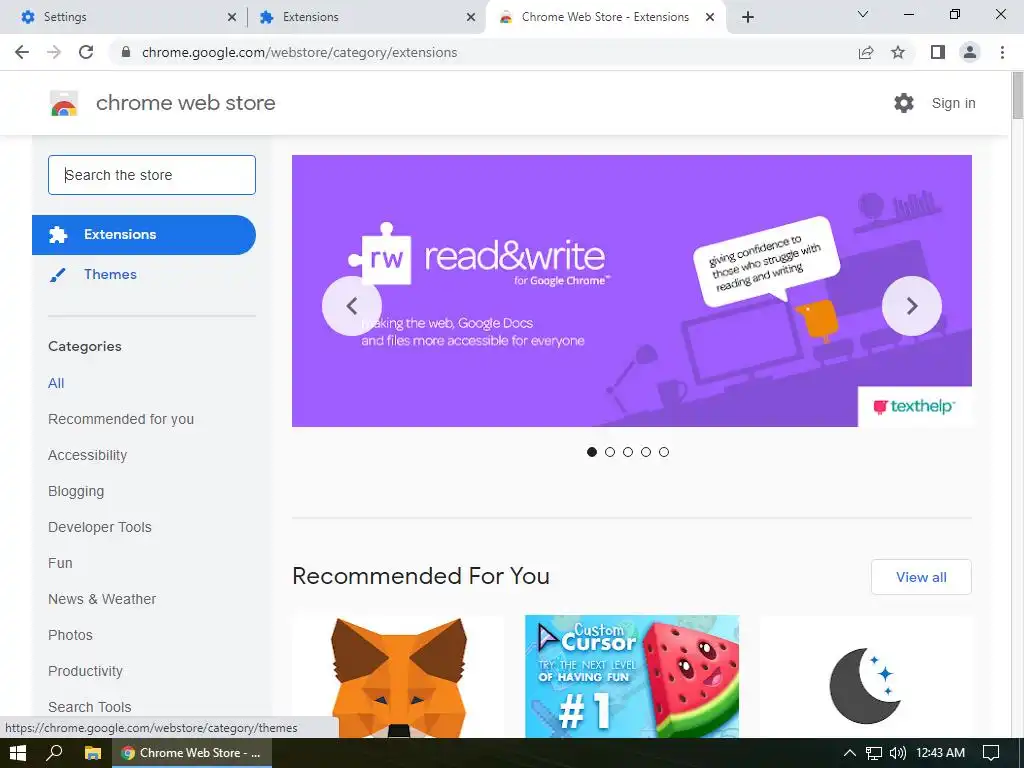Choose the Photos category
Viewport: 1024px width, 768px height.
(71, 635)
